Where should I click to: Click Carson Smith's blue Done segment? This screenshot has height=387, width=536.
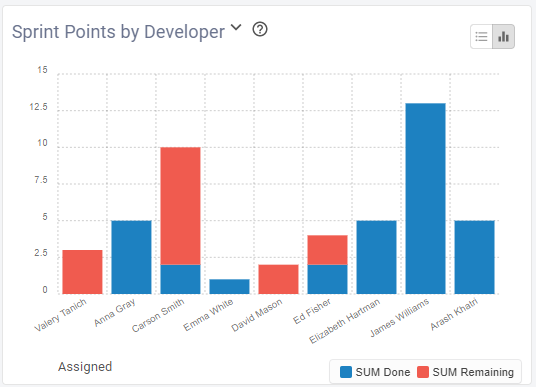point(180,279)
